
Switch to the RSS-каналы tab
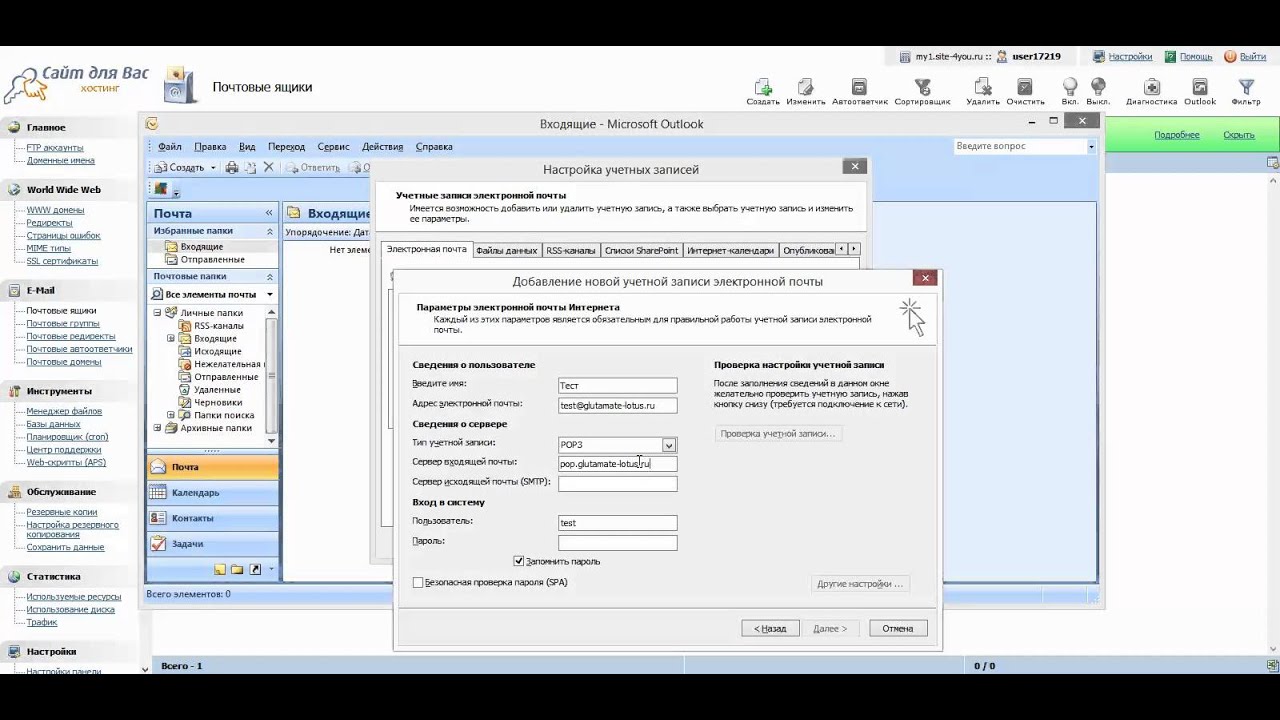(x=571, y=250)
